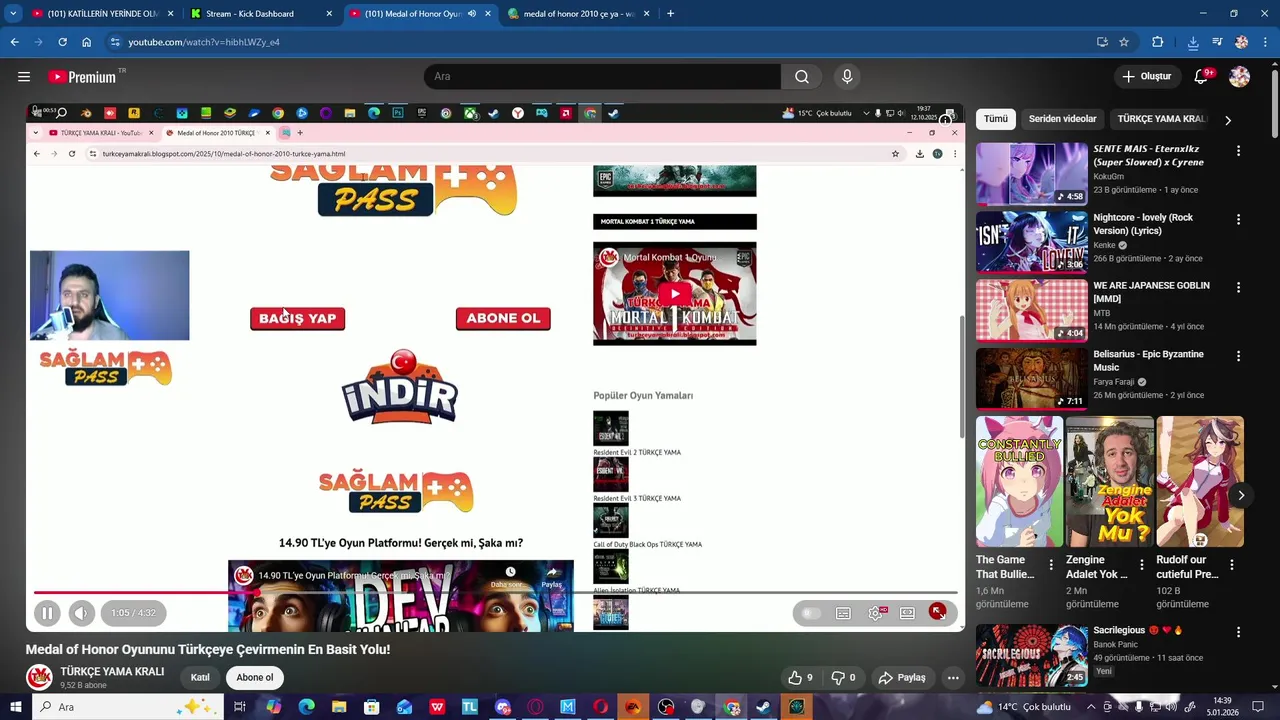Open the media controls icon in browser toolbar

point(1217,42)
